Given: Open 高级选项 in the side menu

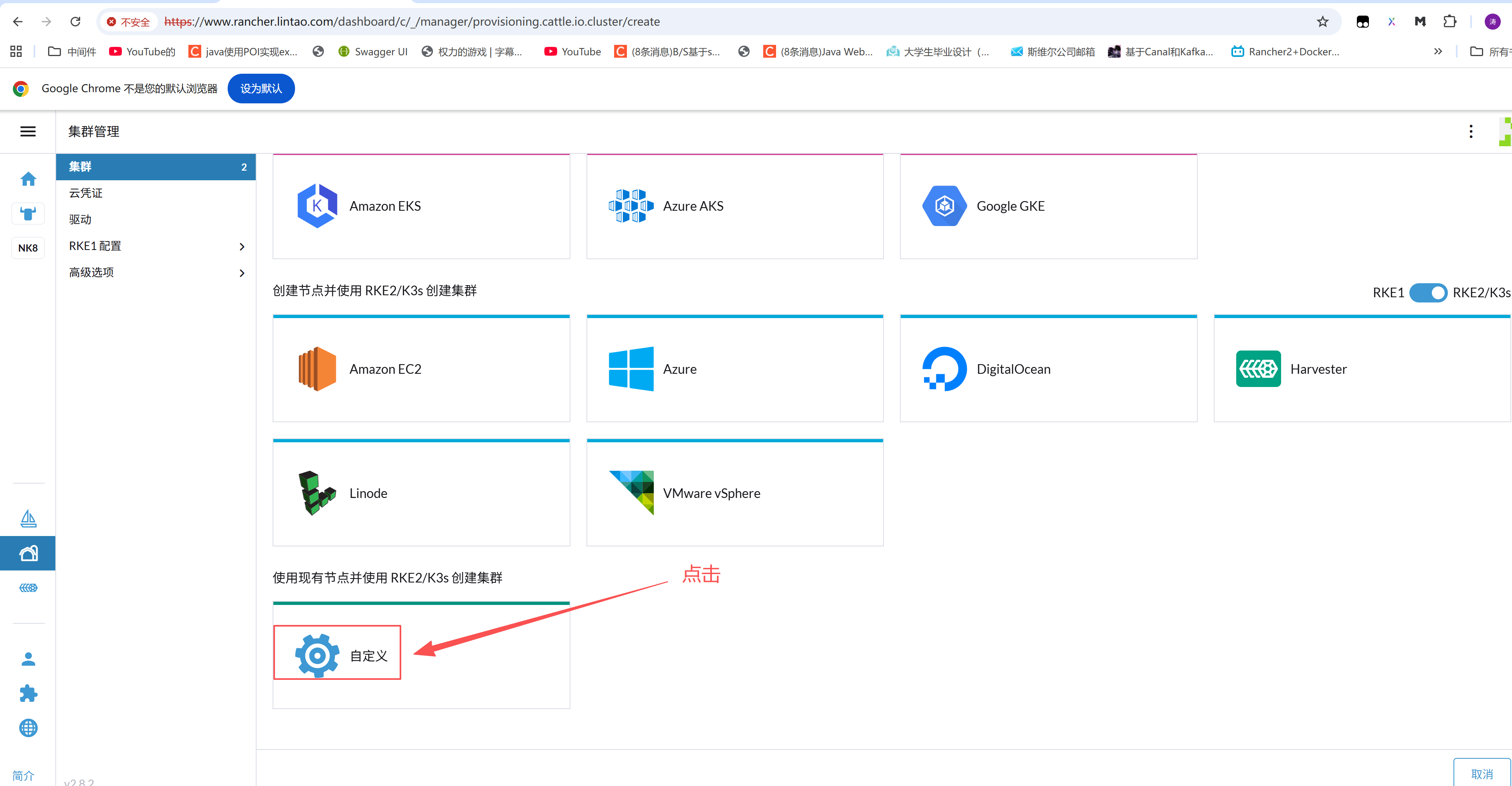Looking at the screenshot, I should click(156, 273).
